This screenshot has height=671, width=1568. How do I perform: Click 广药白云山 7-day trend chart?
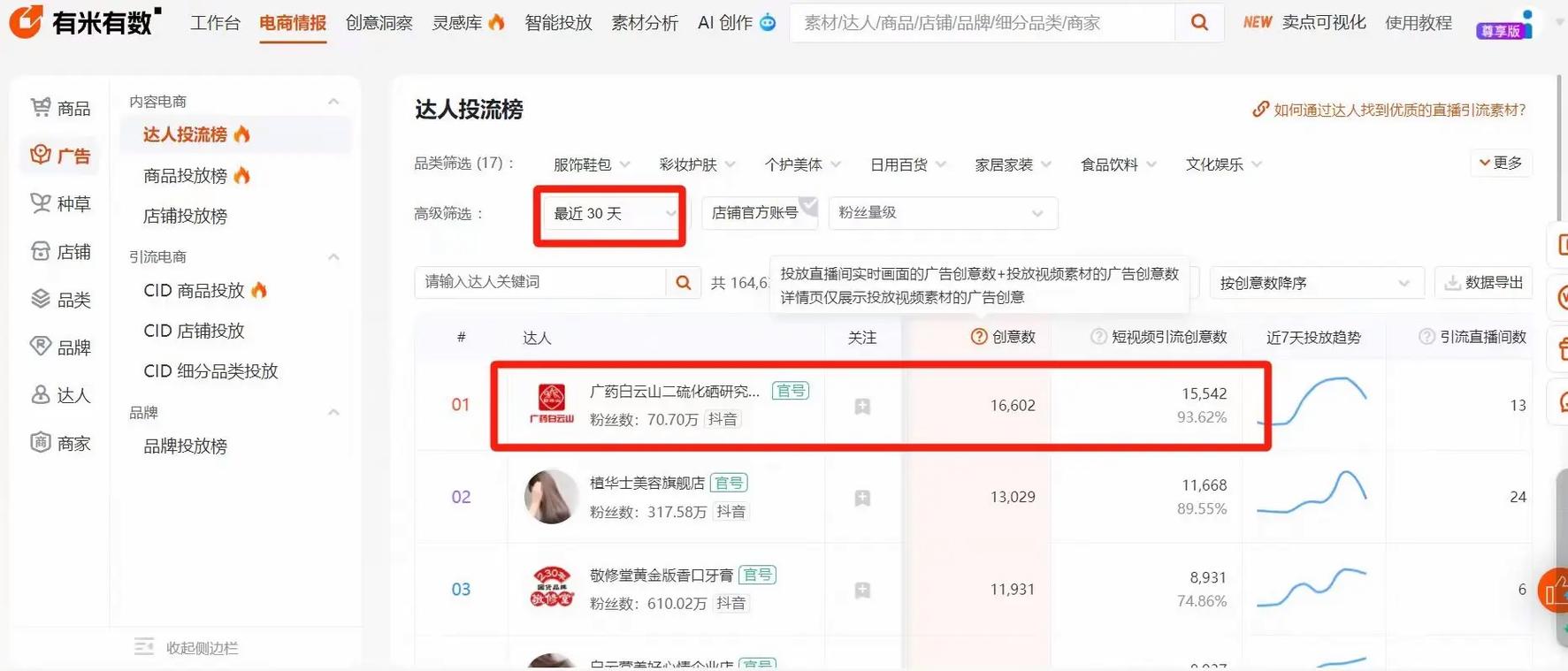point(1312,402)
